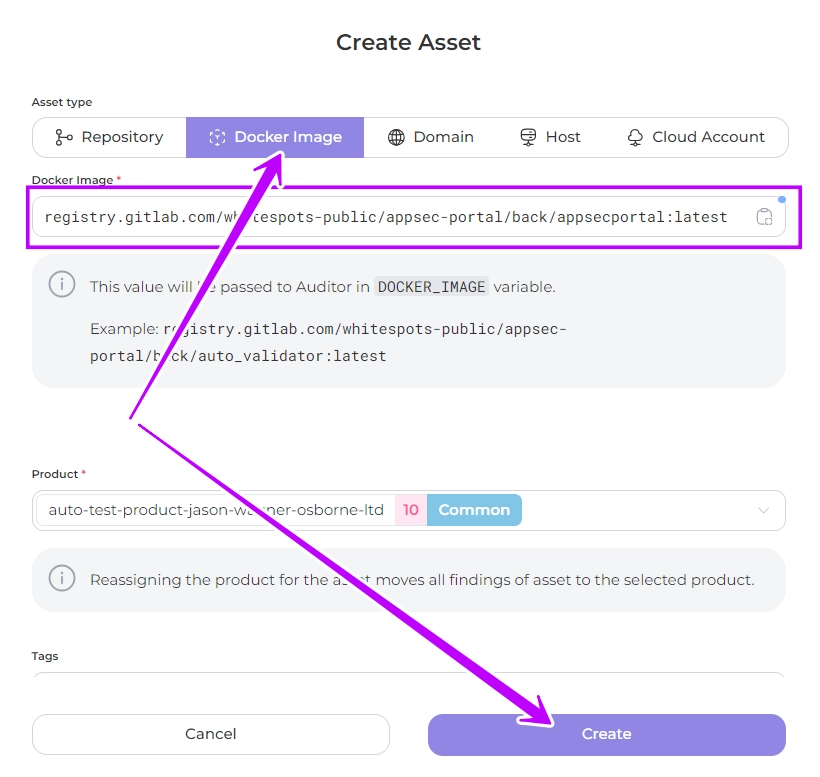
Task: Cancel the asset creation dialog
Action: tap(211, 734)
